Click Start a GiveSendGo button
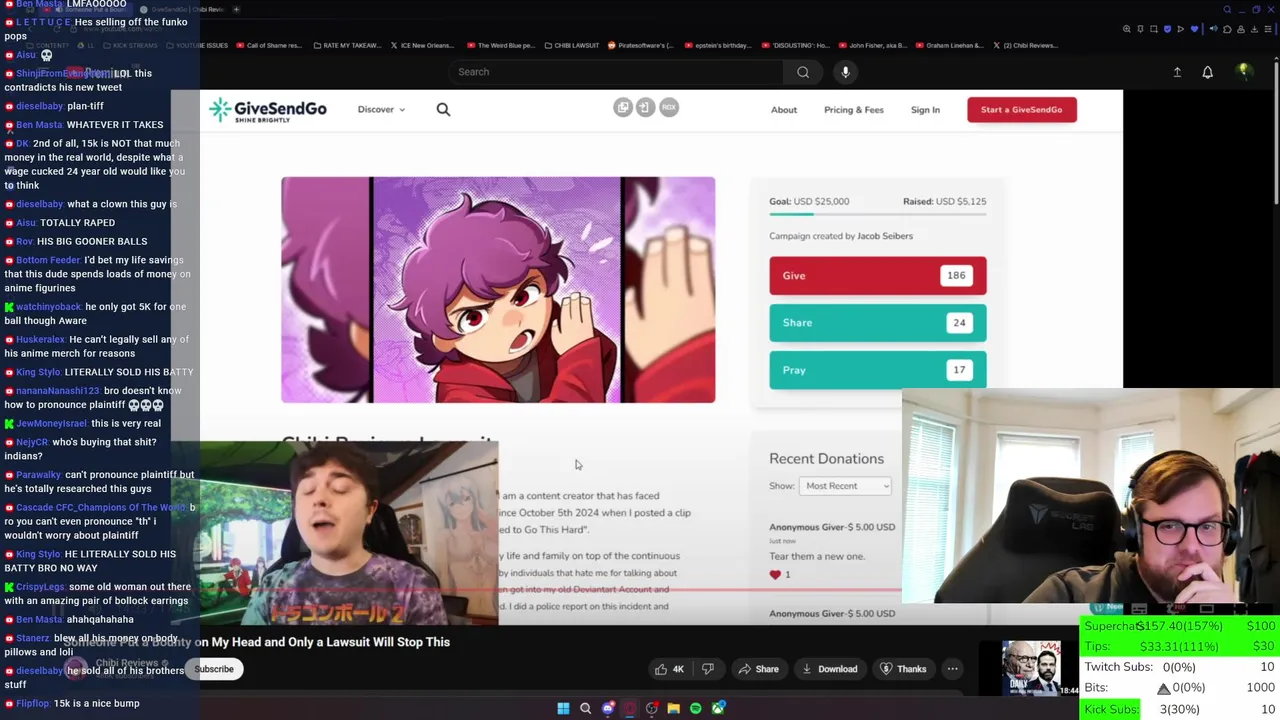 1022,110
